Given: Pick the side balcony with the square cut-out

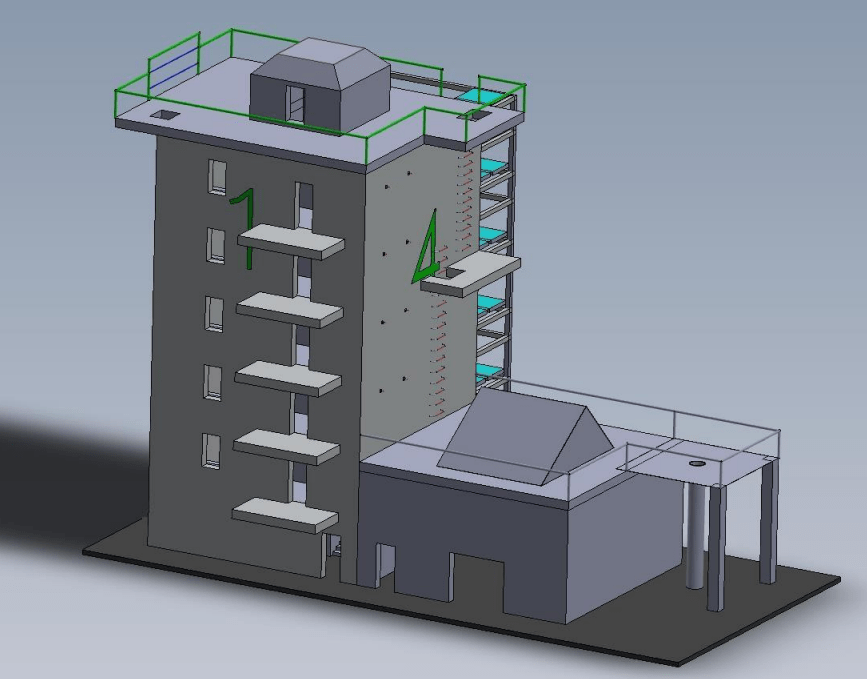Looking at the screenshot, I should click(470, 274).
